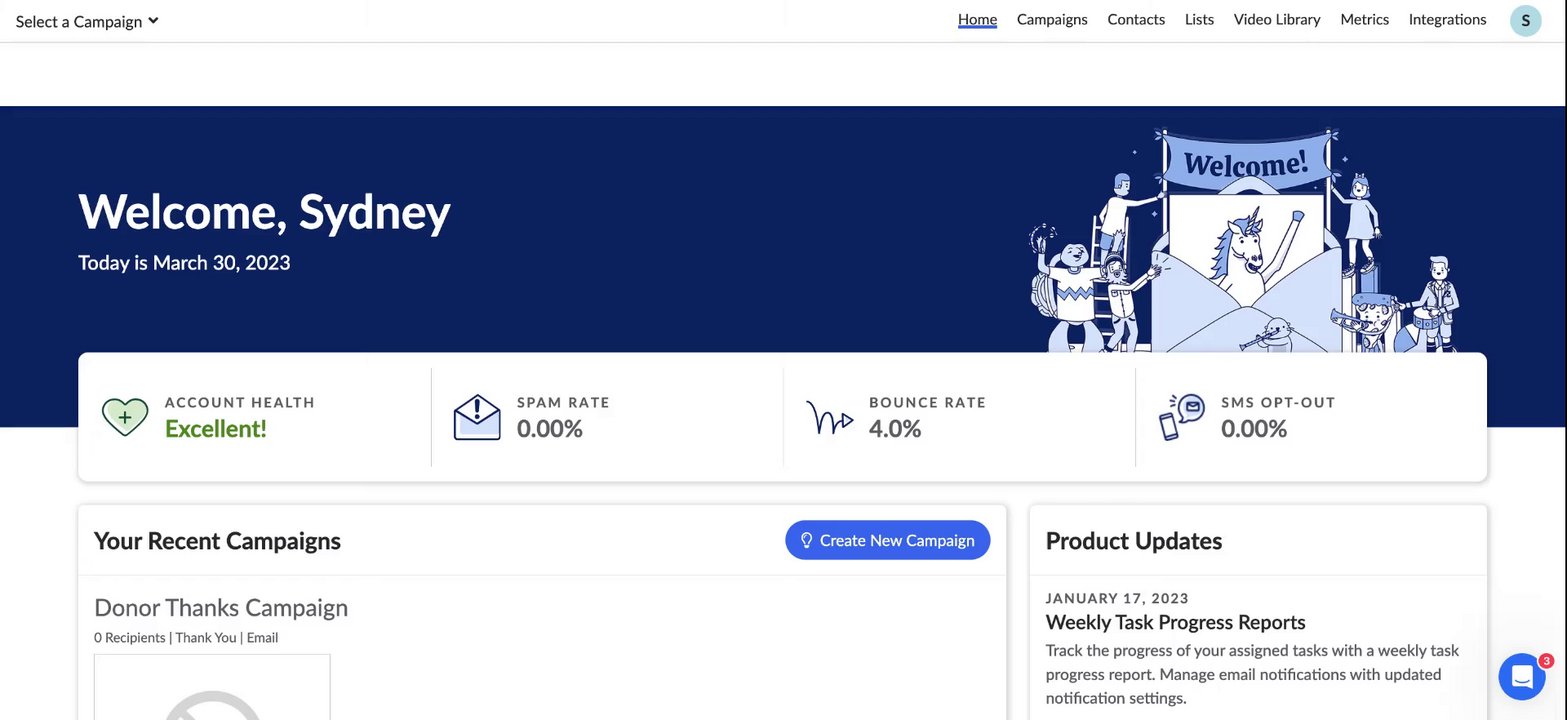The height and width of the screenshot is (720, 1567).
Task: Navigate to Contacts
Action: [x=1136, y=19]
